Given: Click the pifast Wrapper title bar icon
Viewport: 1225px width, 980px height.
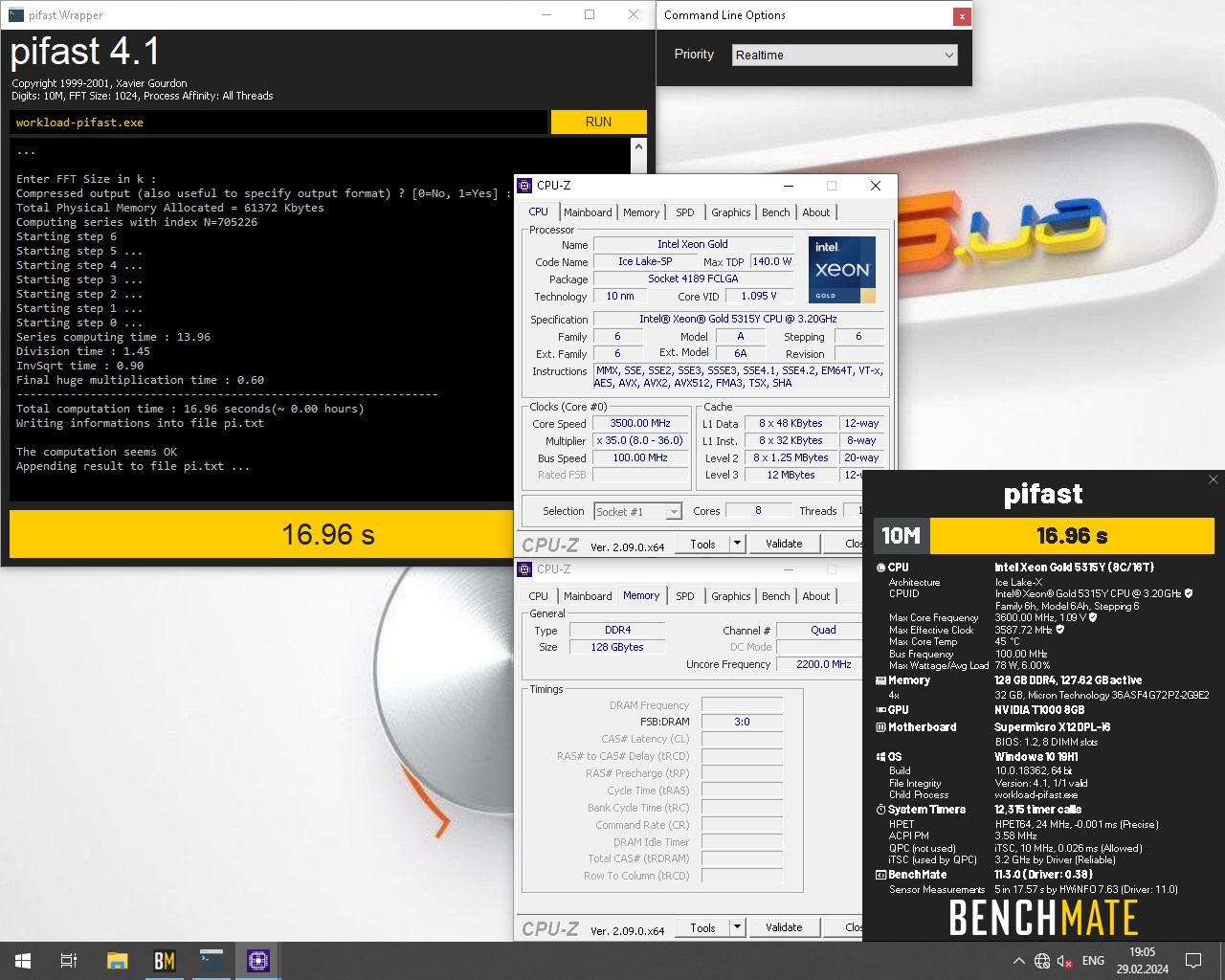Looking at the screenshot, I should click(x=15, y=14).
